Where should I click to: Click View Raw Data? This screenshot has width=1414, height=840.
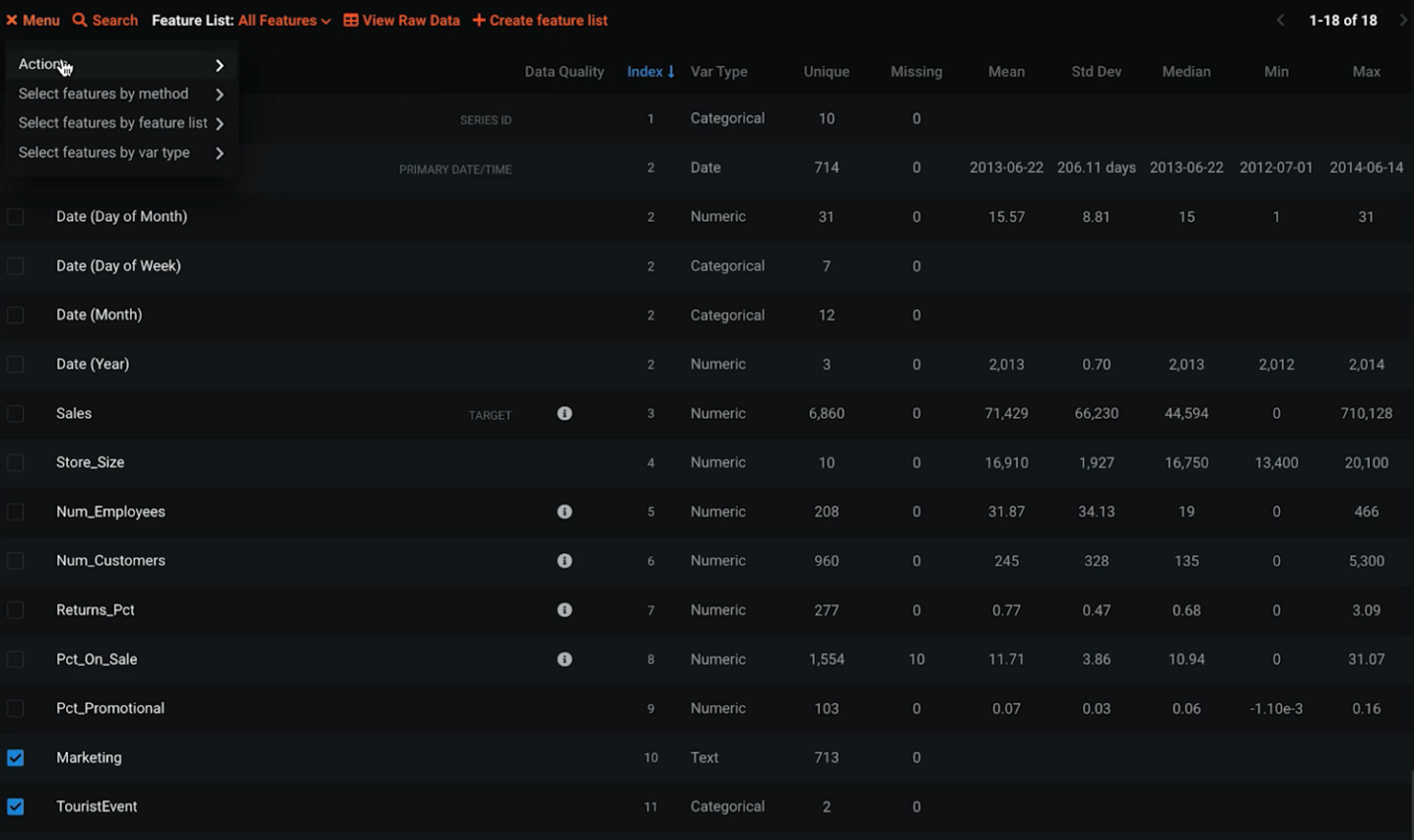tap(401, 20)
